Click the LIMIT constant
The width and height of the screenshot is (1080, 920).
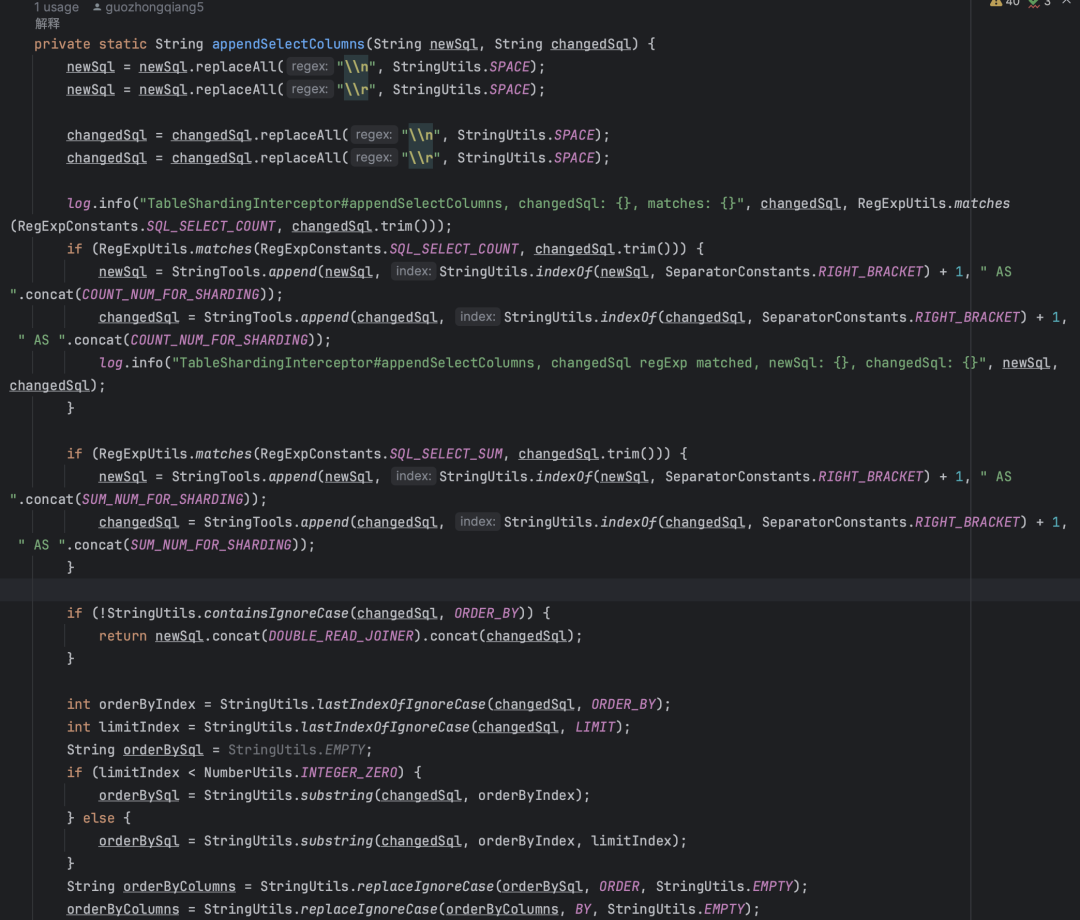tap(595, 727)
